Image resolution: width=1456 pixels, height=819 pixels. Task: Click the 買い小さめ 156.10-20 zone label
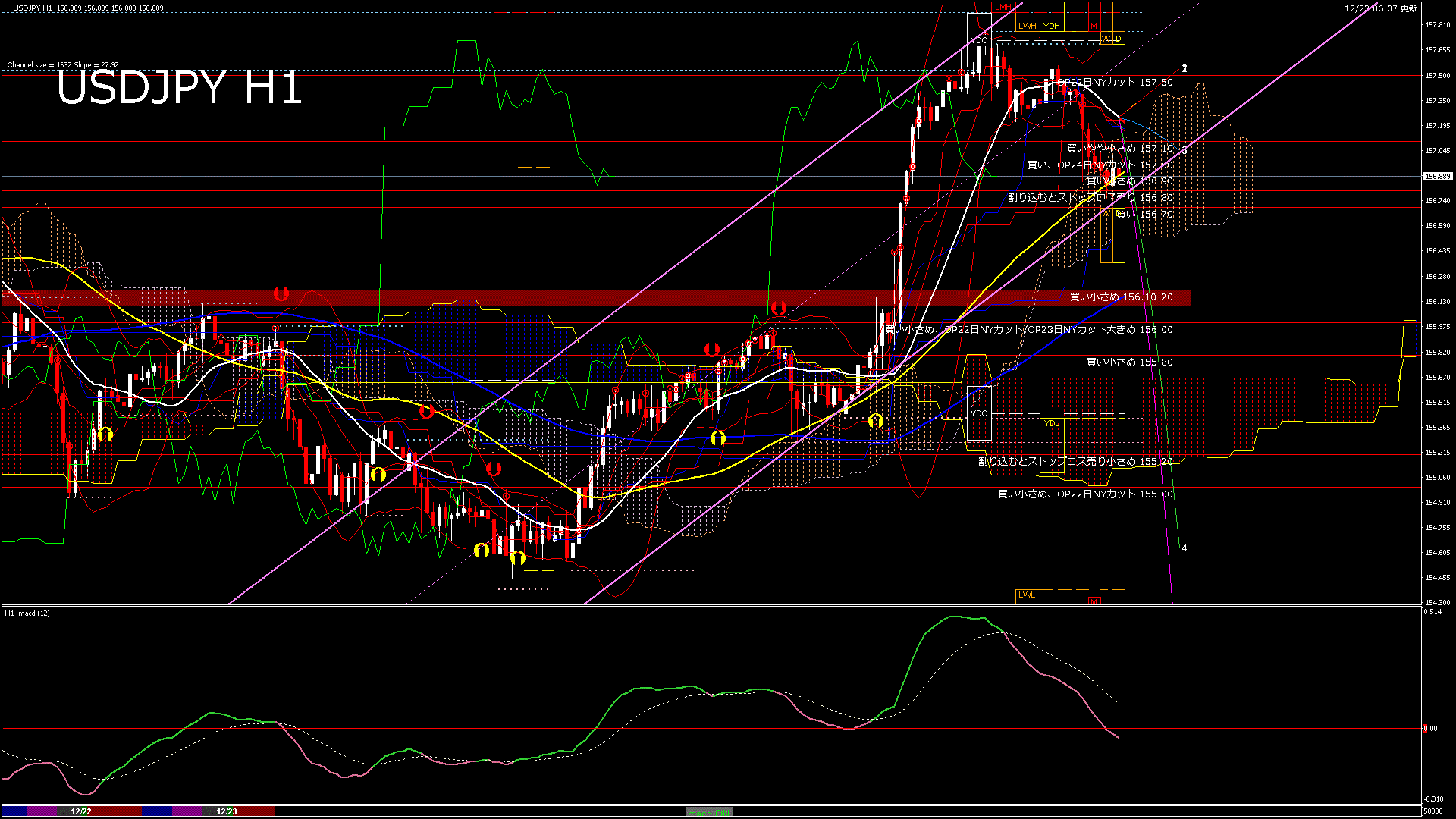coord(1121,297)
